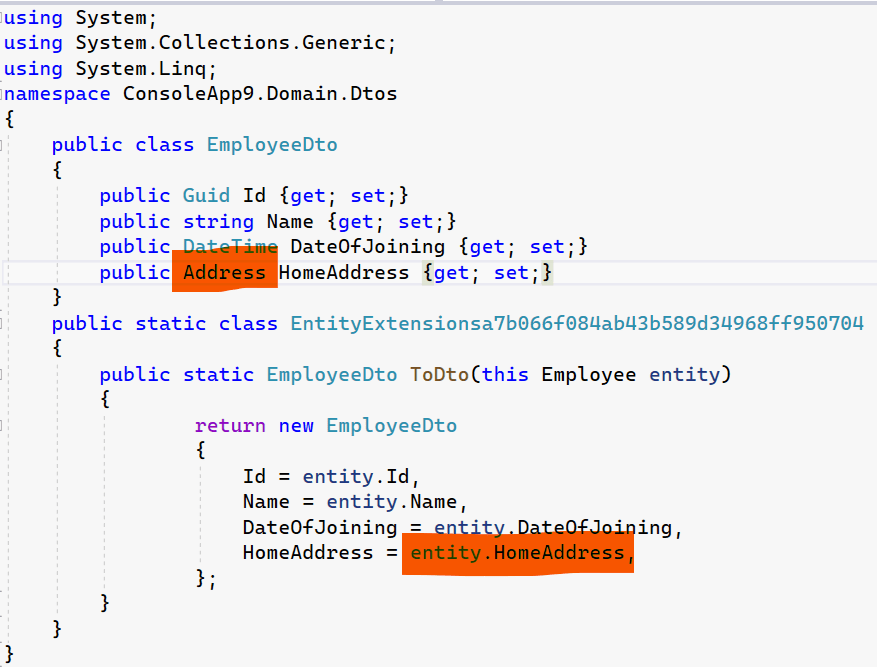877x667 pixels.
Task: Click the return keyword
Action: [x=230, y=426]
